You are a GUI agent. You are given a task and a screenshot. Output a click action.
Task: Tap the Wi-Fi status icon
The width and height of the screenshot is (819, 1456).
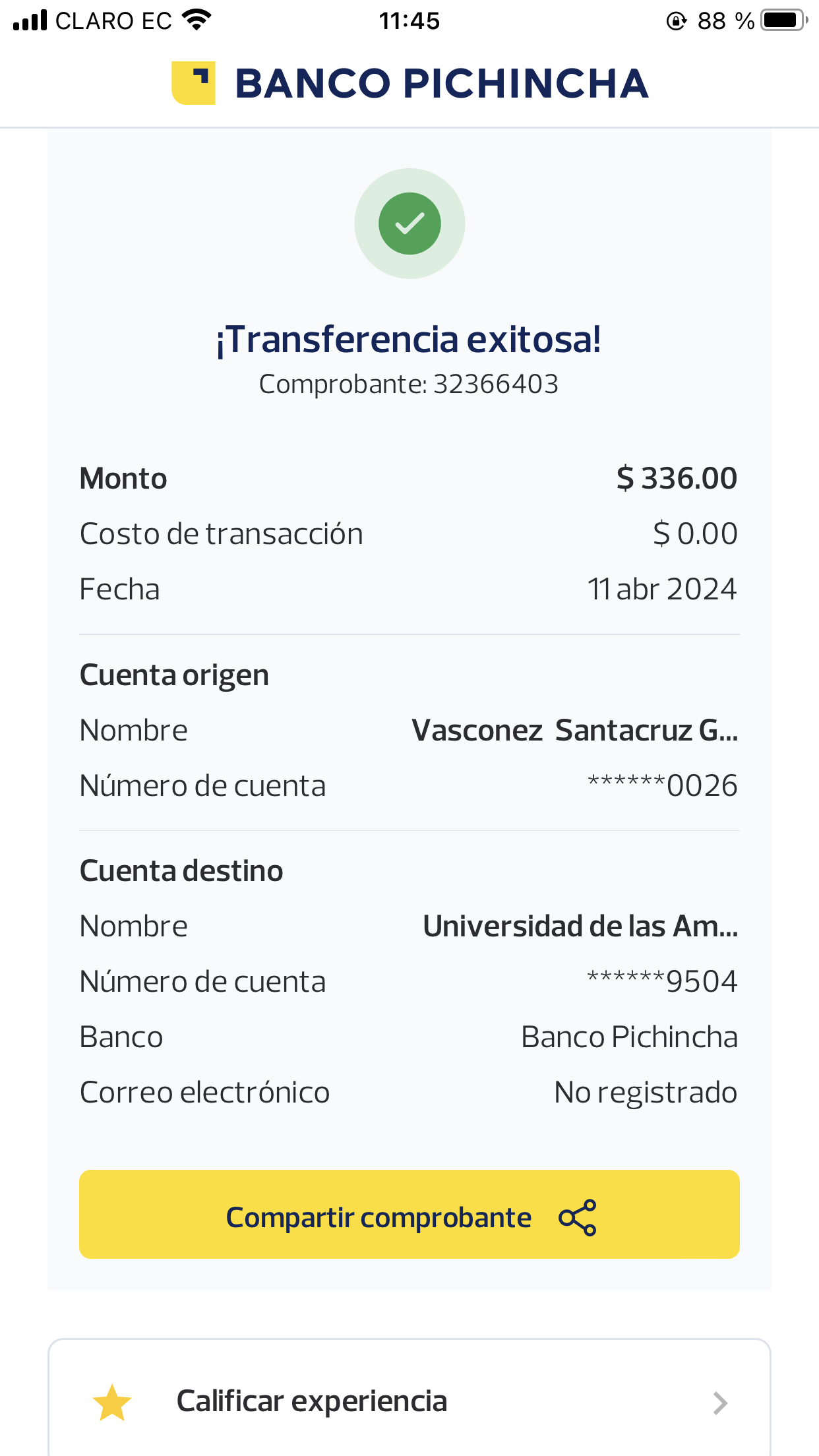pos(196,20)
